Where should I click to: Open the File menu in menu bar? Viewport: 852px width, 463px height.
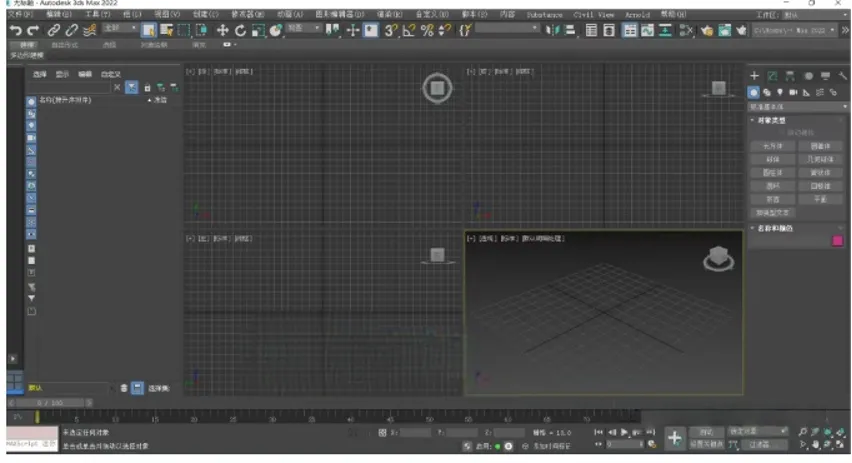coord(21,14)
